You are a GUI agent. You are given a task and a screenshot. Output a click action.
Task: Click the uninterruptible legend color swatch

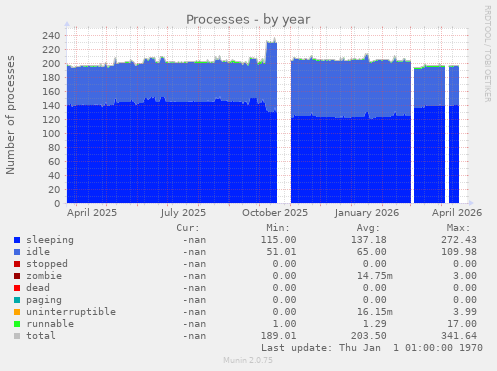[17, 312]
